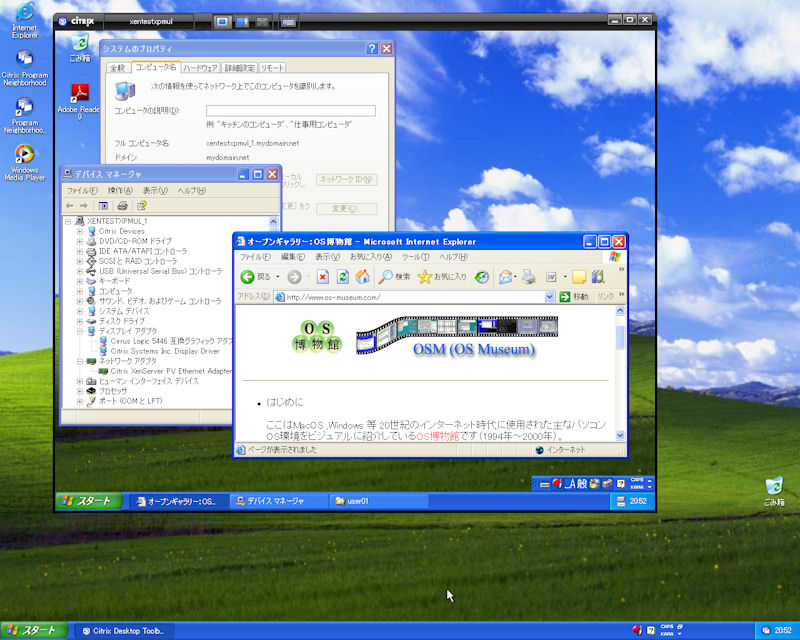The height and width of the screenshot is (640, 800).
Task: Expand the プロセッサ node
Action: (80, 391)
